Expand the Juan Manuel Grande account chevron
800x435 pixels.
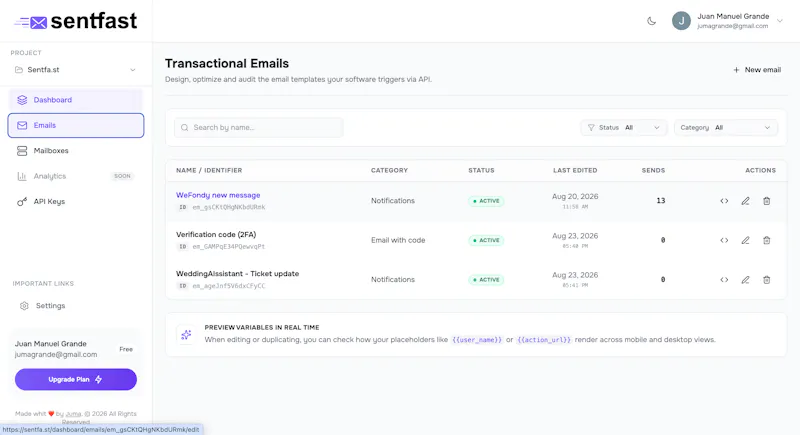780,21
